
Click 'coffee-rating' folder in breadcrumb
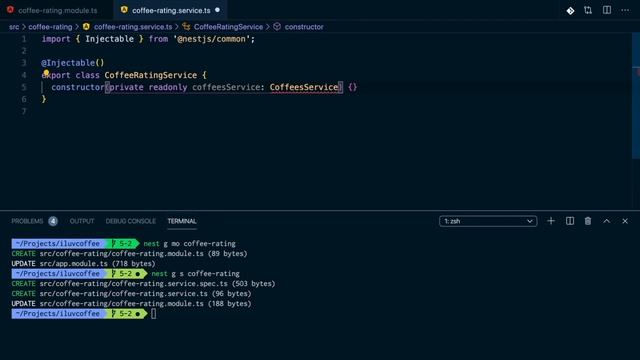[50, 27]
